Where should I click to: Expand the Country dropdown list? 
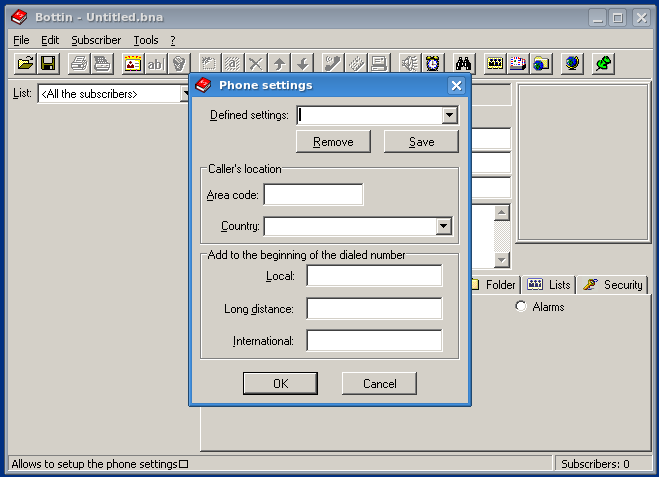click(x=443, y=226)
